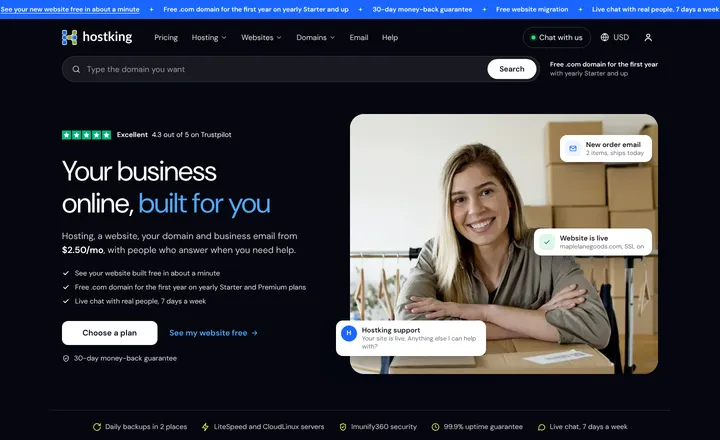Click the Daily backups refresh icon
The height and width of the screenshot is (440, 720).
(97, 427)
